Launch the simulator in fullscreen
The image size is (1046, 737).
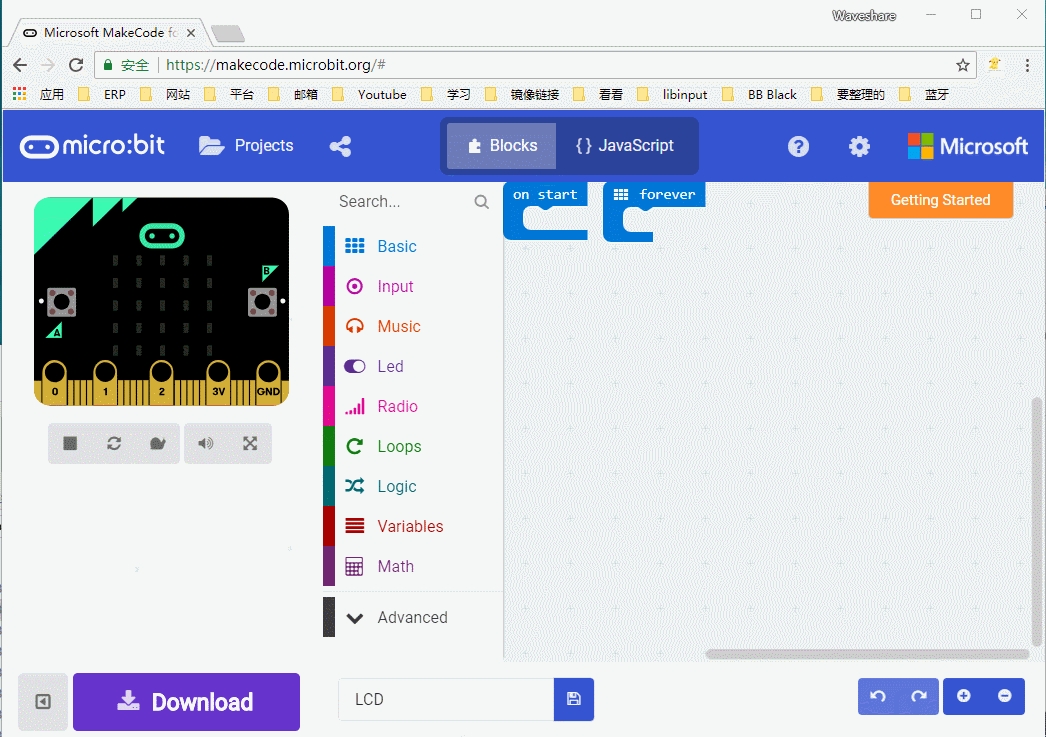tap(250, 444)
